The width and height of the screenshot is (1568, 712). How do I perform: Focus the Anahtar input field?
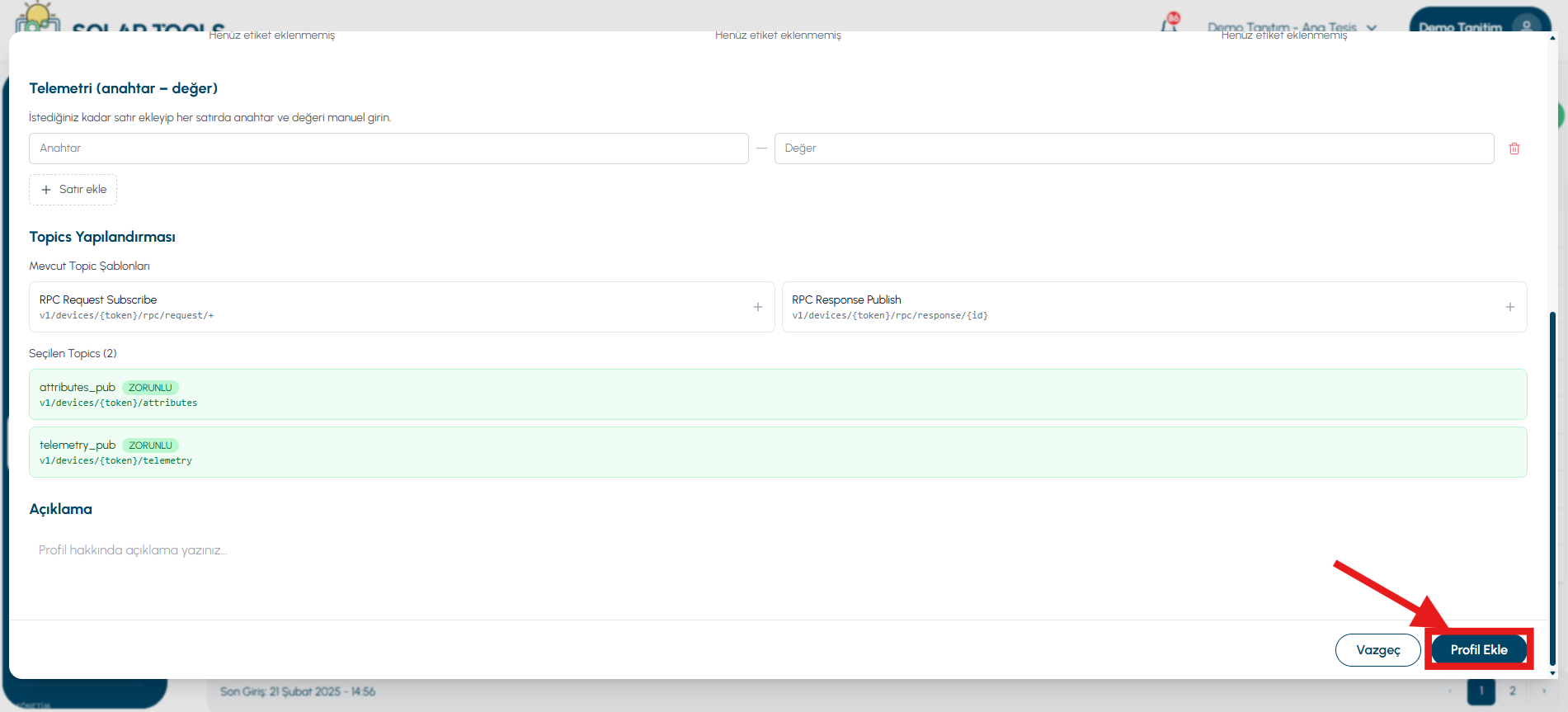[388, 149]
